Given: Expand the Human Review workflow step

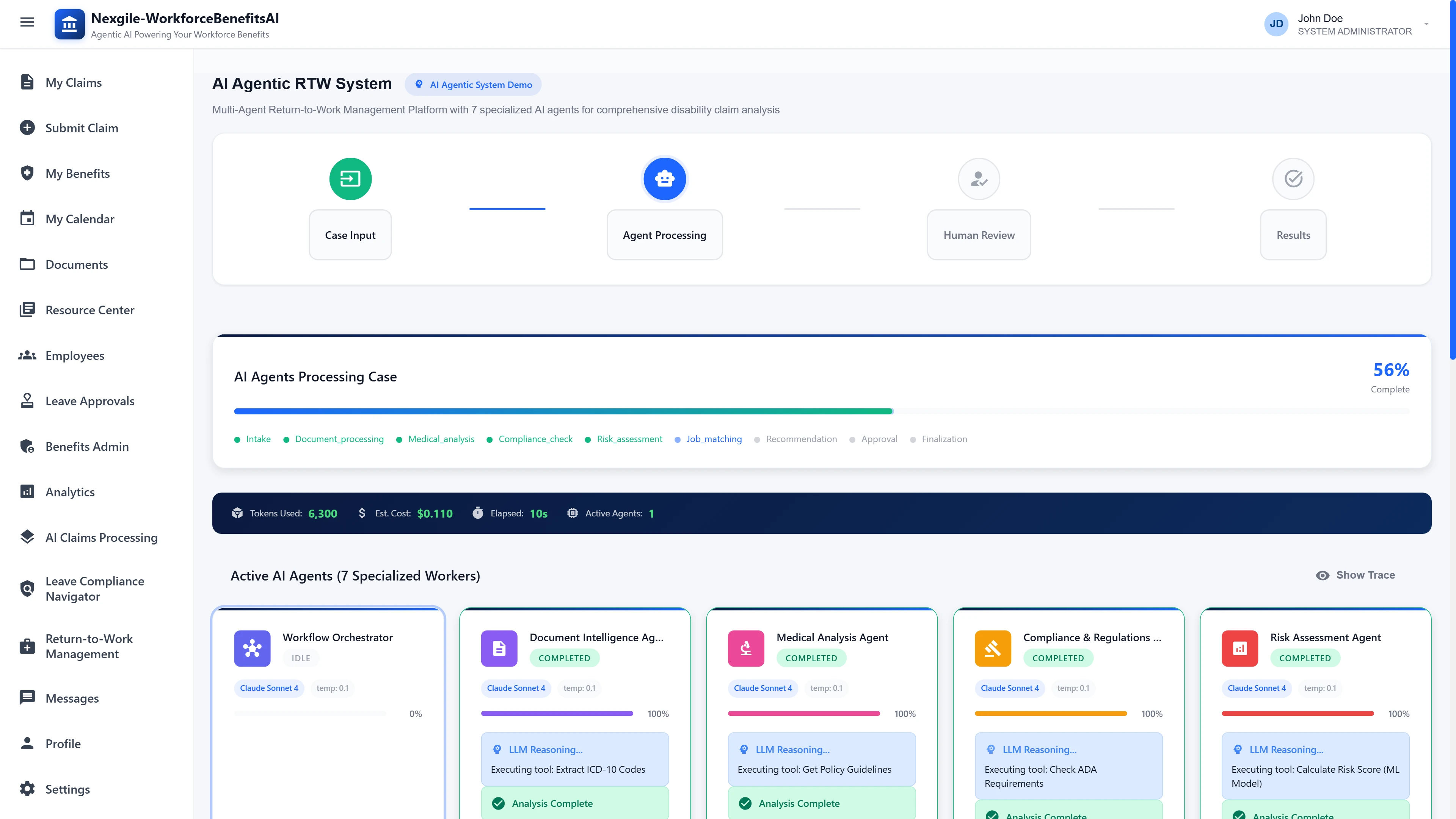Looking at the screenshot, I should click(x=978, y=235).
